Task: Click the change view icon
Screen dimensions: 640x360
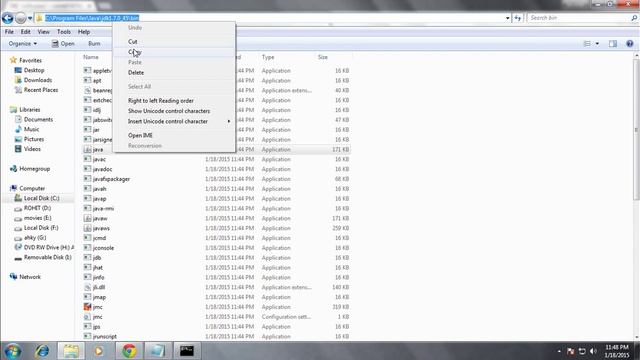Action: click(587, 44)
